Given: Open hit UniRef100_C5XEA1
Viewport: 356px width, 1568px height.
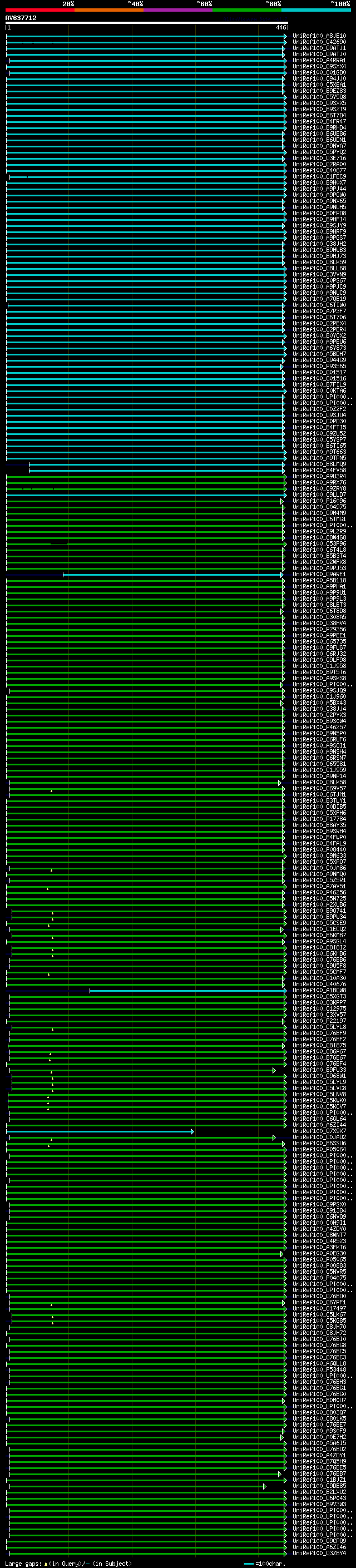Looking at the screenshot, I should pyautogui.click(x=319, y=85).
